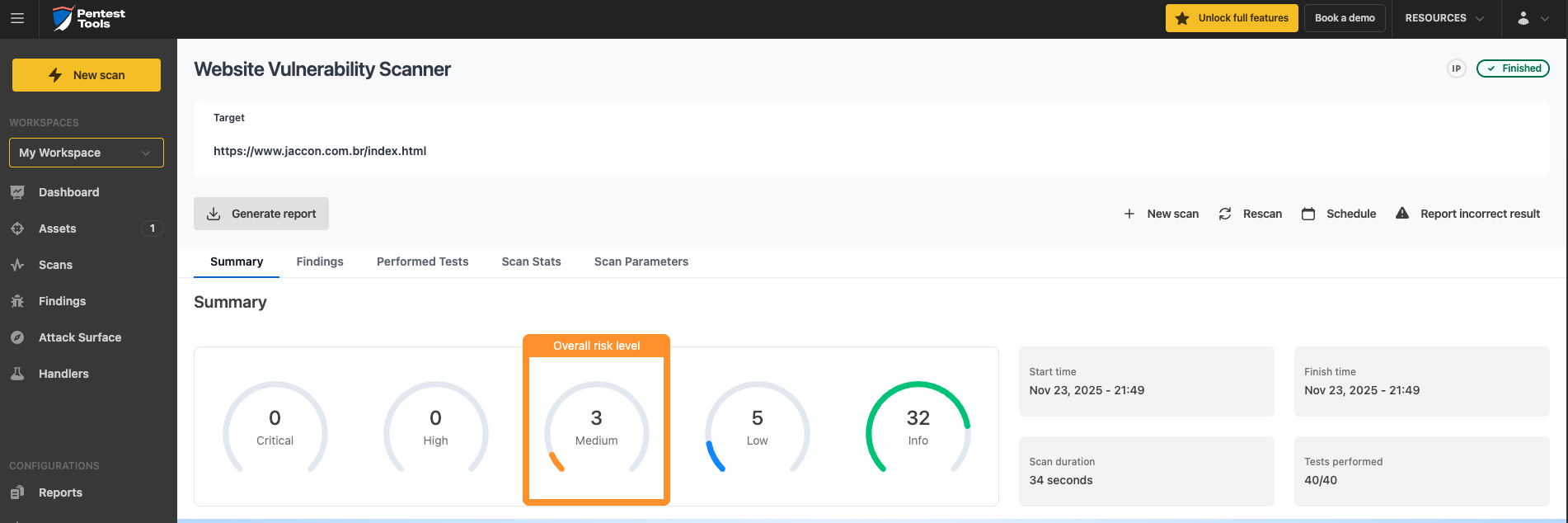Click the Assets count badge showing 1

pyautogui.click(x=153, y=229)
